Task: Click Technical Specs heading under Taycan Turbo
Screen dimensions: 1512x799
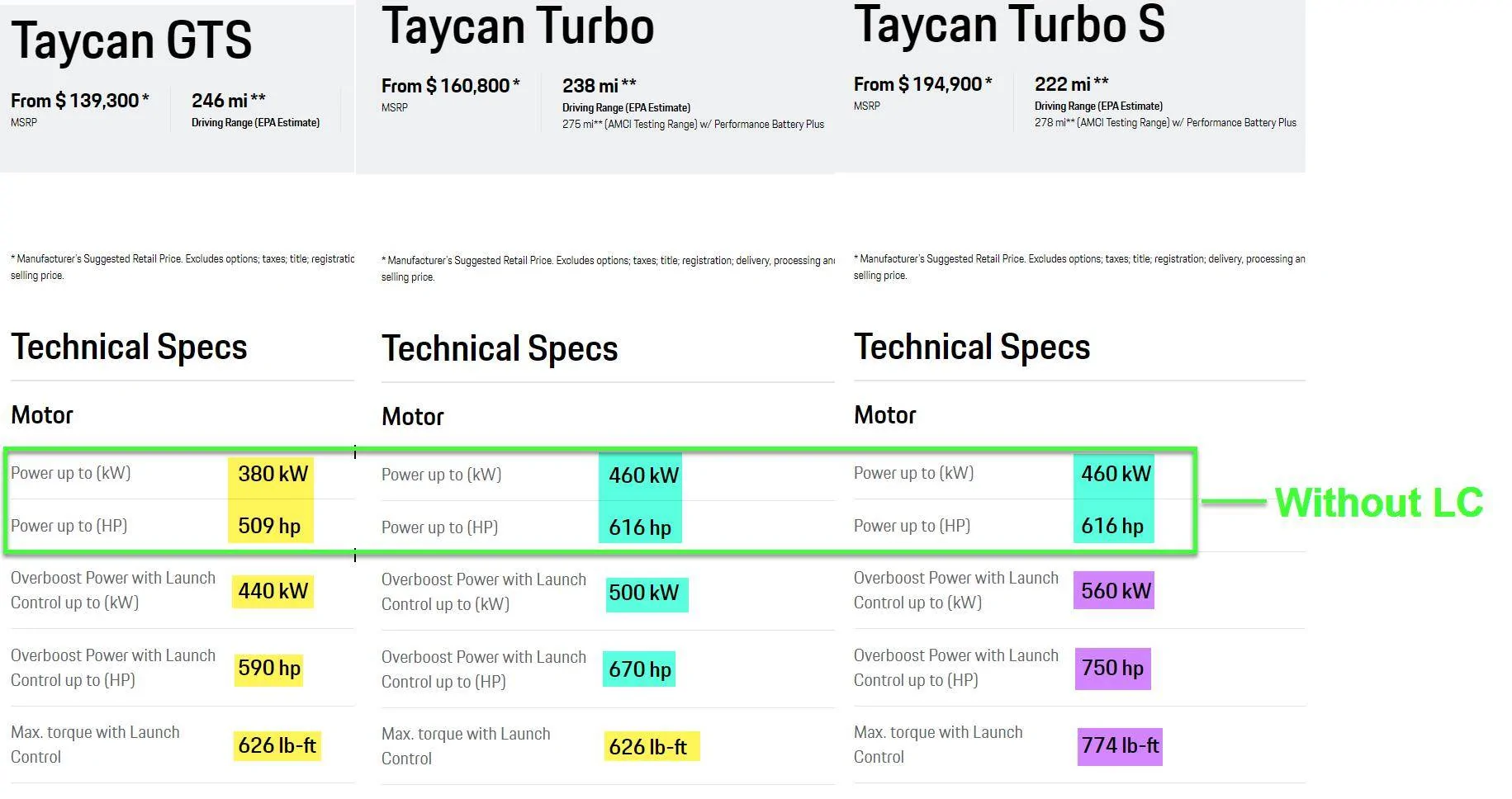Action: pyautogui.click(x=500, y=349)
